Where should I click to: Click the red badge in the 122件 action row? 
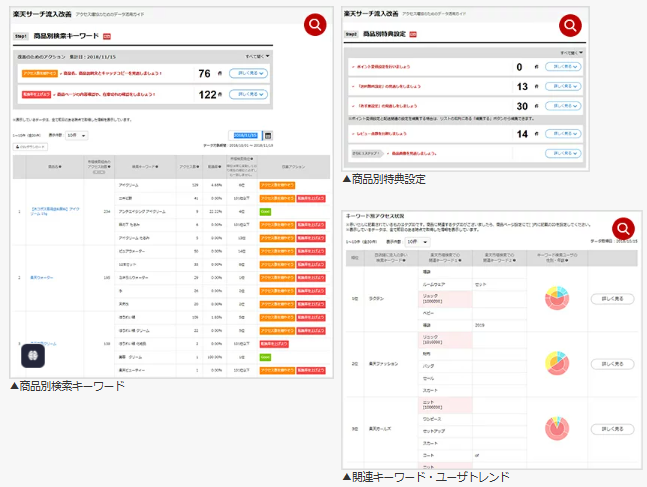(36, 95)
